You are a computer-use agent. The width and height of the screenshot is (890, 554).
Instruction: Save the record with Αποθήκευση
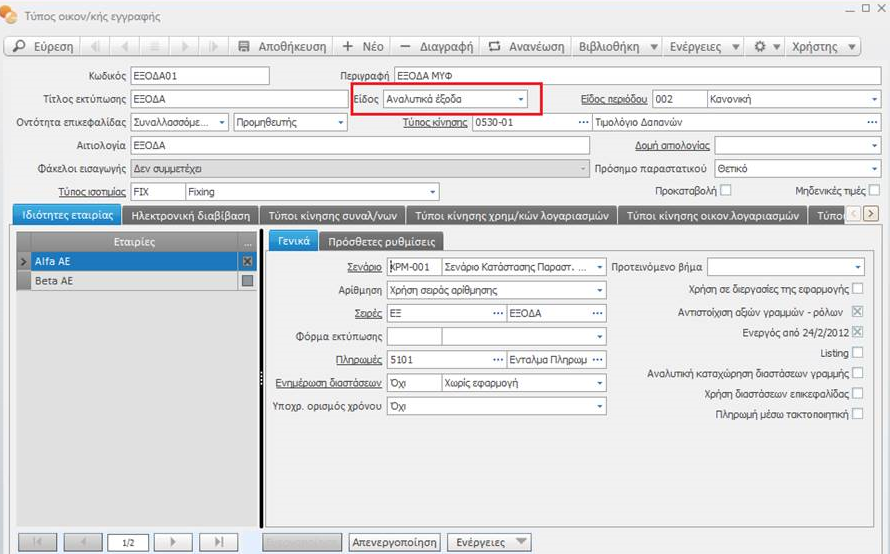coord(280,47)
